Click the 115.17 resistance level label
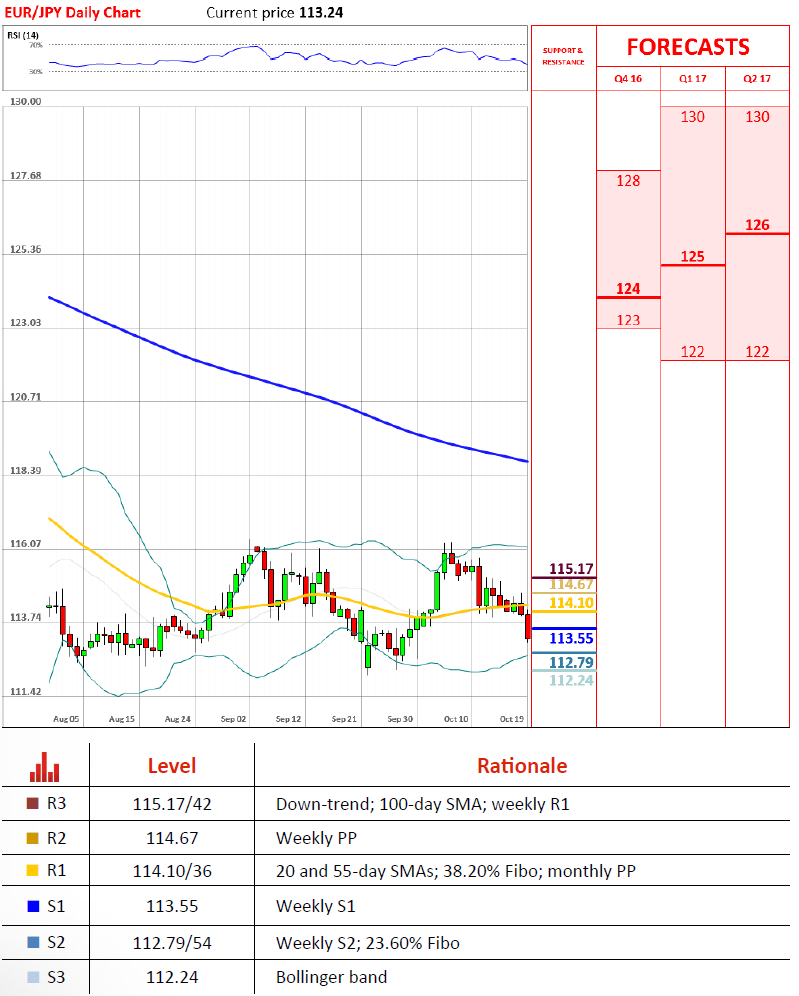Viewport: 799px width, 996px height. point(571,569)
